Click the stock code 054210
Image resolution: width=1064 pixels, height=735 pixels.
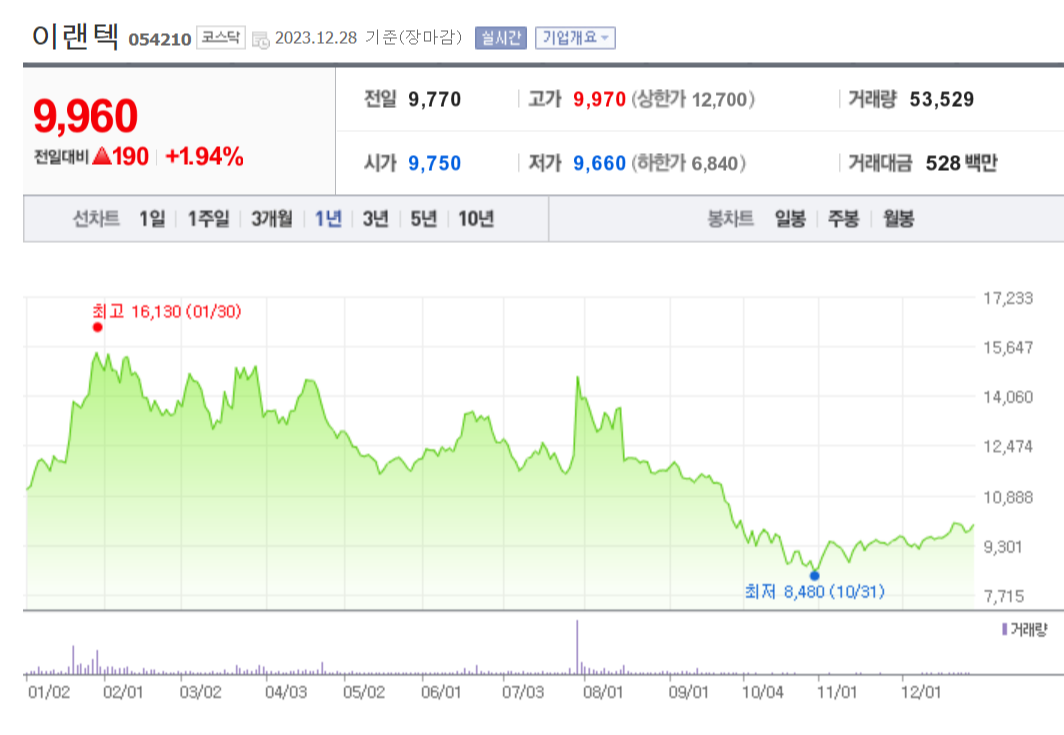pyautogui.click(x=159, y=39)
